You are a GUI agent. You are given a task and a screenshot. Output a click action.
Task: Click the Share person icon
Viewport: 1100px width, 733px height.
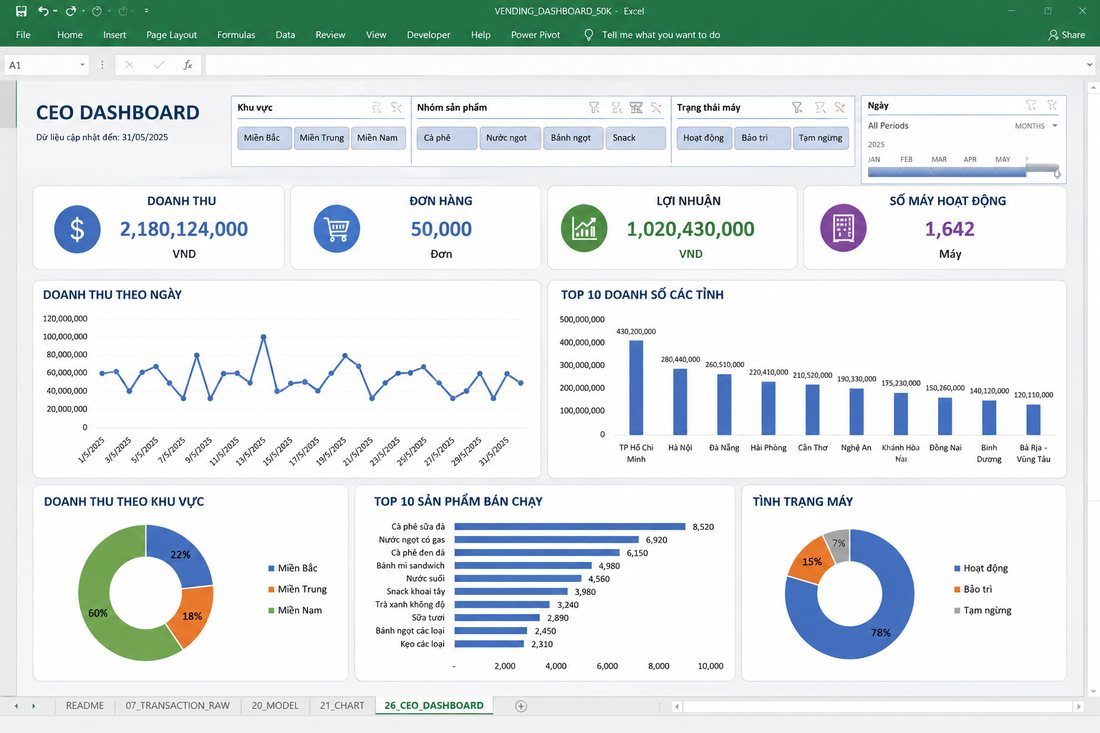click(1053, 34)
